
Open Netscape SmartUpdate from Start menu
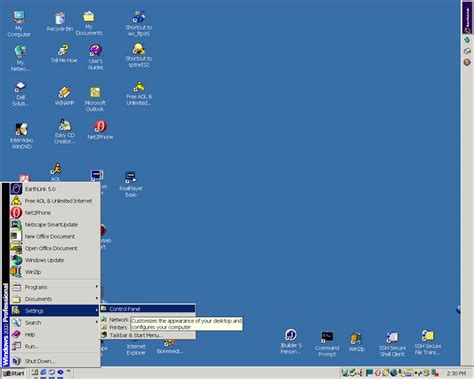click(55, 225)
